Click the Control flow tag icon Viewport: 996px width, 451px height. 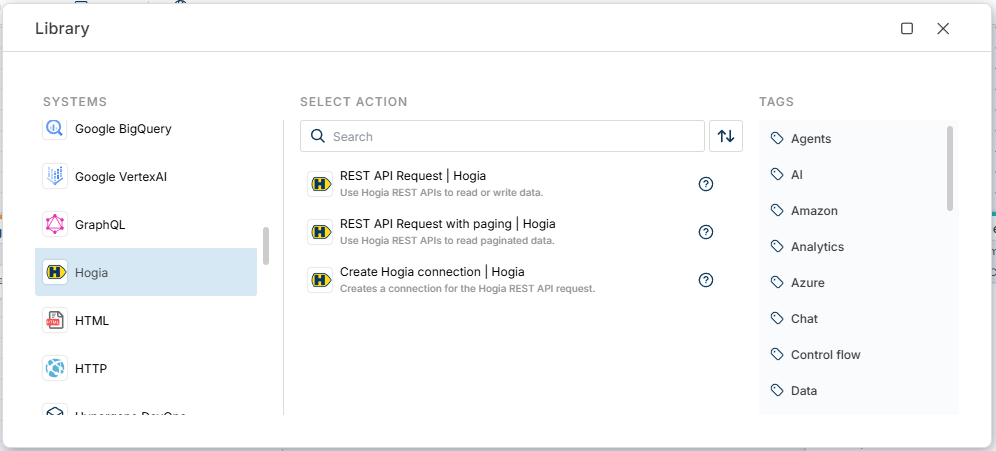(x=776, y=354)
